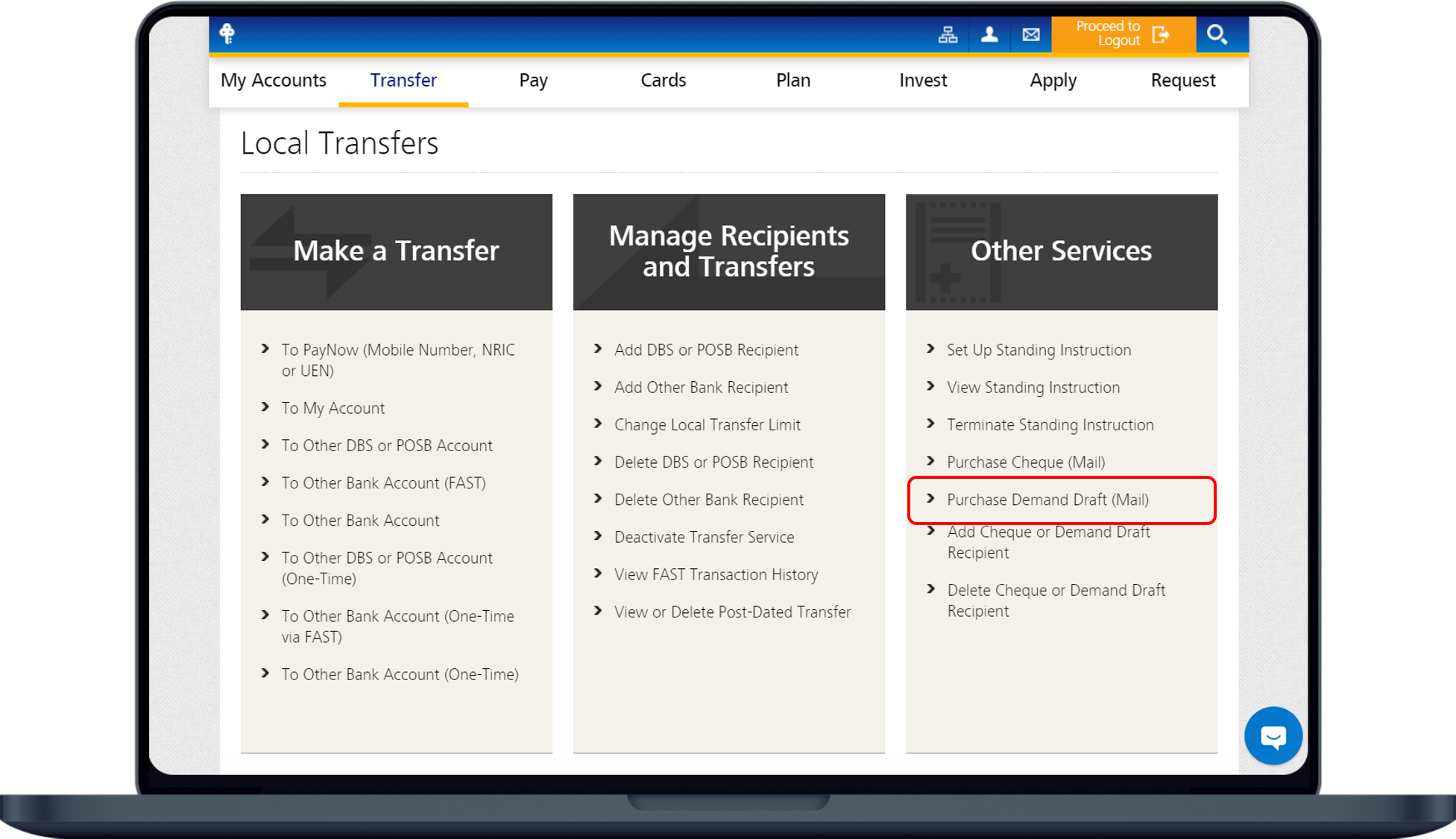Open the messages envelope icon
The width and height of the screenshot is (1456, 839).
(1031, 34)
